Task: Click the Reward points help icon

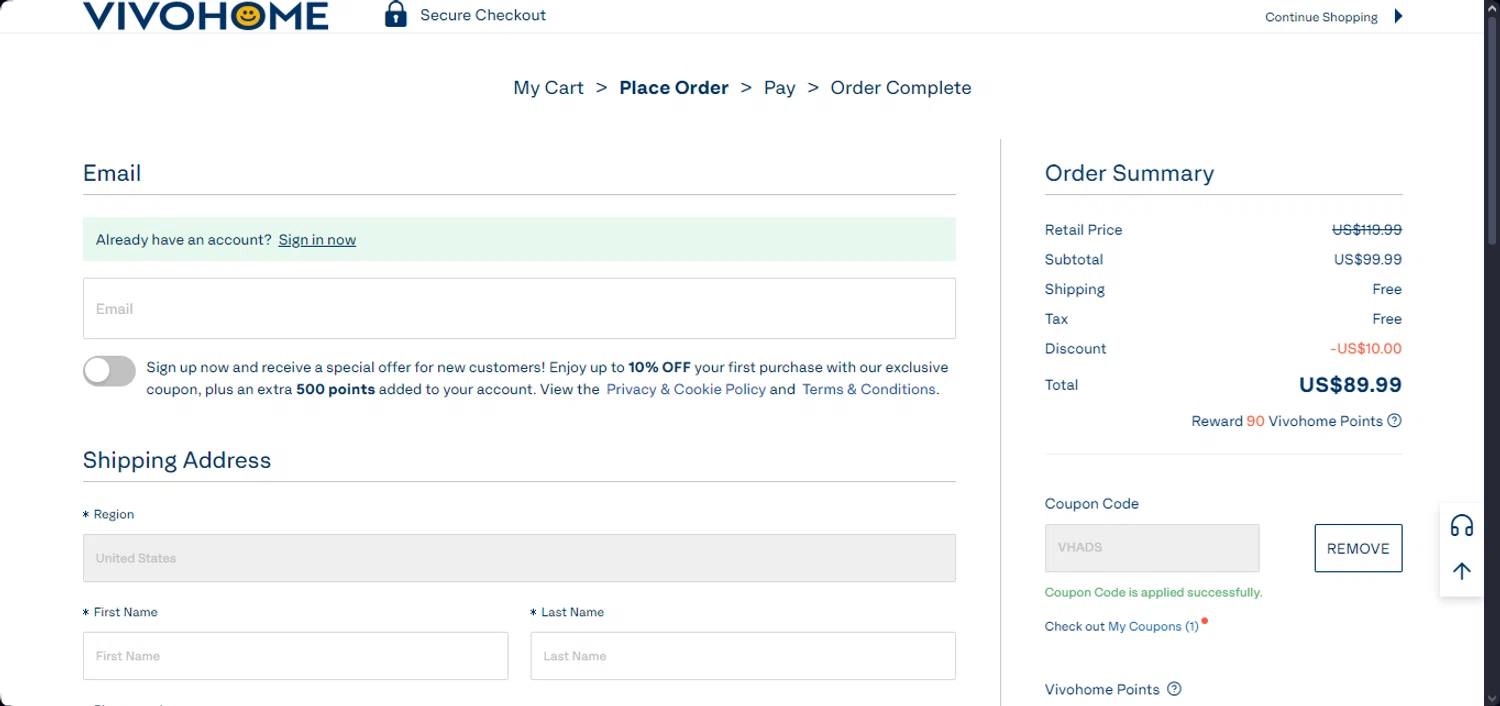Action: [1394, 421]
